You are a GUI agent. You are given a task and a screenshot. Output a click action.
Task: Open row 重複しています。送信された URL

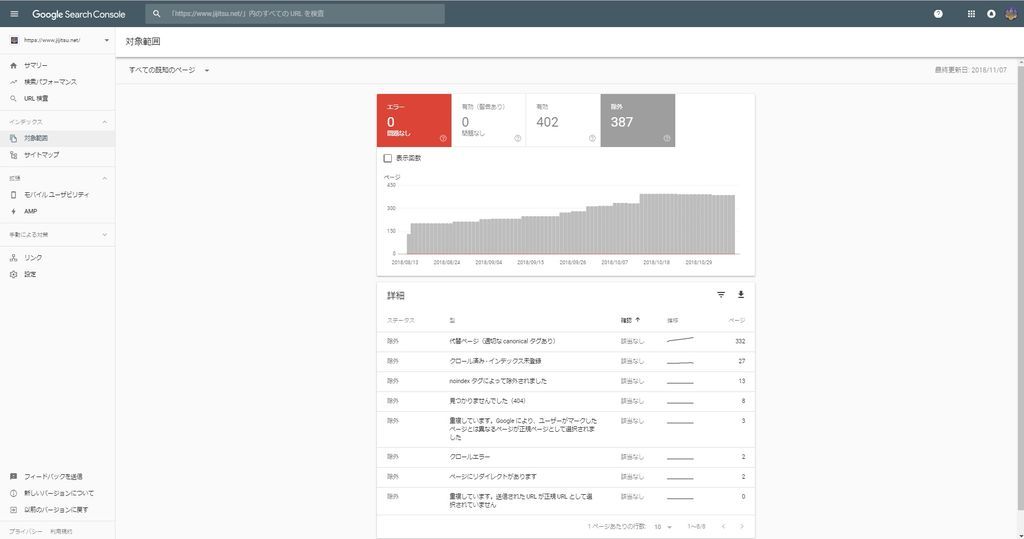click(x=566, y=501)
